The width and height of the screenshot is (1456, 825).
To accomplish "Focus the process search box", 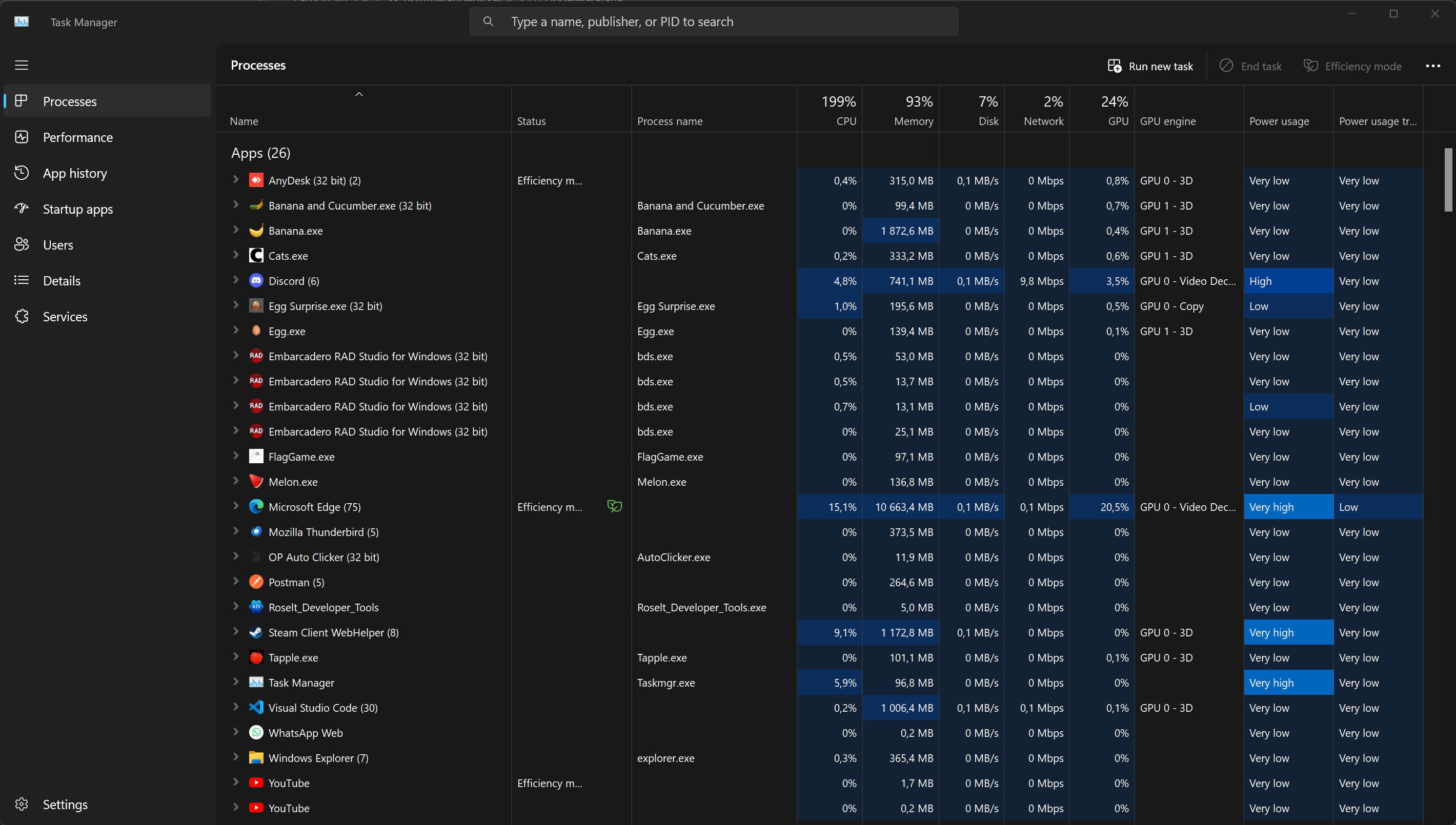I will (x=714, y=22).
